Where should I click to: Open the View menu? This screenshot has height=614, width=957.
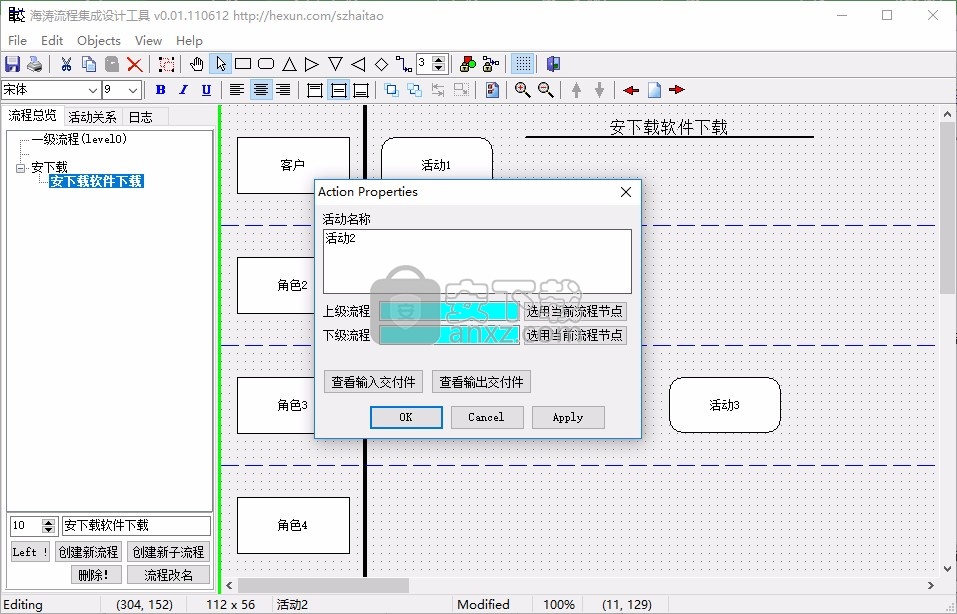148,40
